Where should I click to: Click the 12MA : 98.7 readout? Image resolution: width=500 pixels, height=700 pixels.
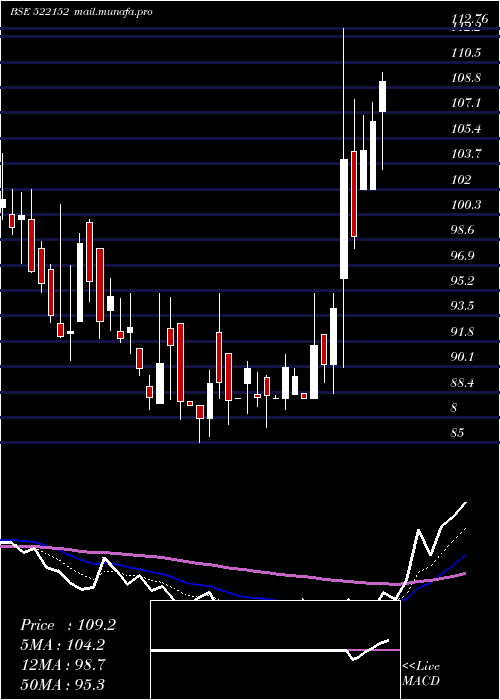pyautogui.click(x=63, y=665)
